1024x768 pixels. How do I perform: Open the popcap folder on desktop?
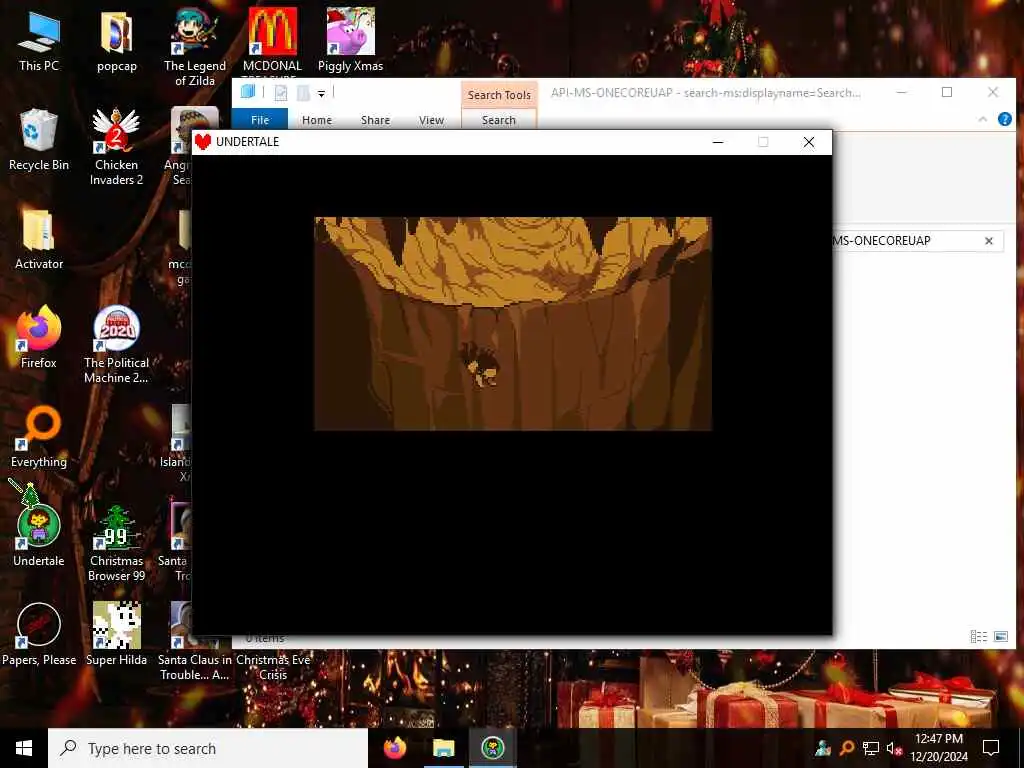116,41
